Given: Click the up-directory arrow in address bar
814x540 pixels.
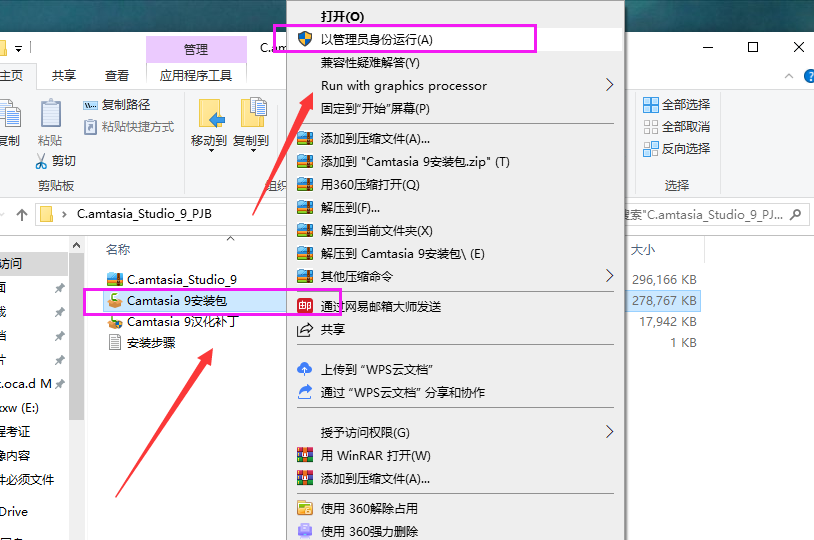Looking at the screenshot, I should [22, 214].
